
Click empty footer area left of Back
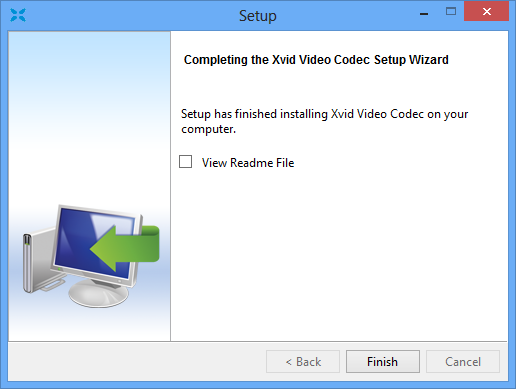tap(137, 361)
